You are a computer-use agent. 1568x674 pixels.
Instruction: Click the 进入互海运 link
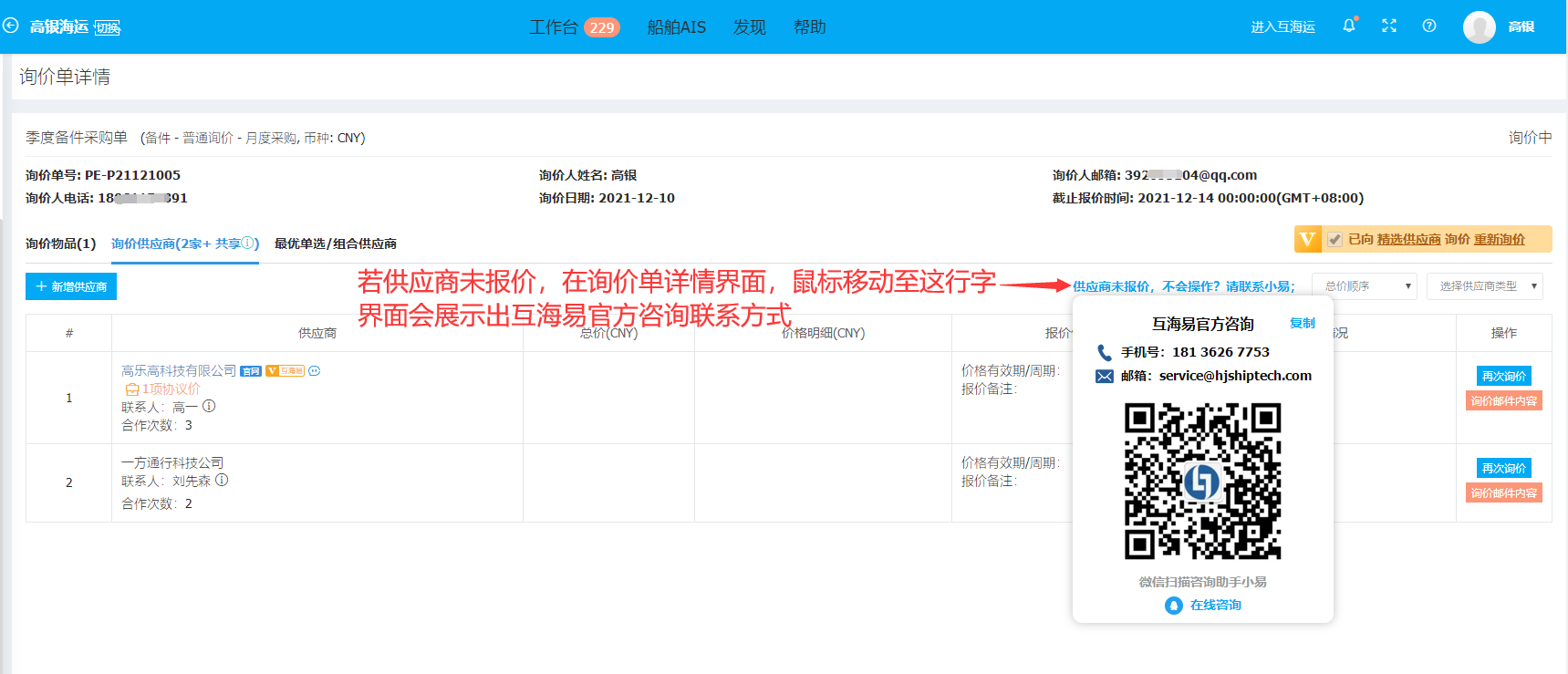coord(1282,27)
